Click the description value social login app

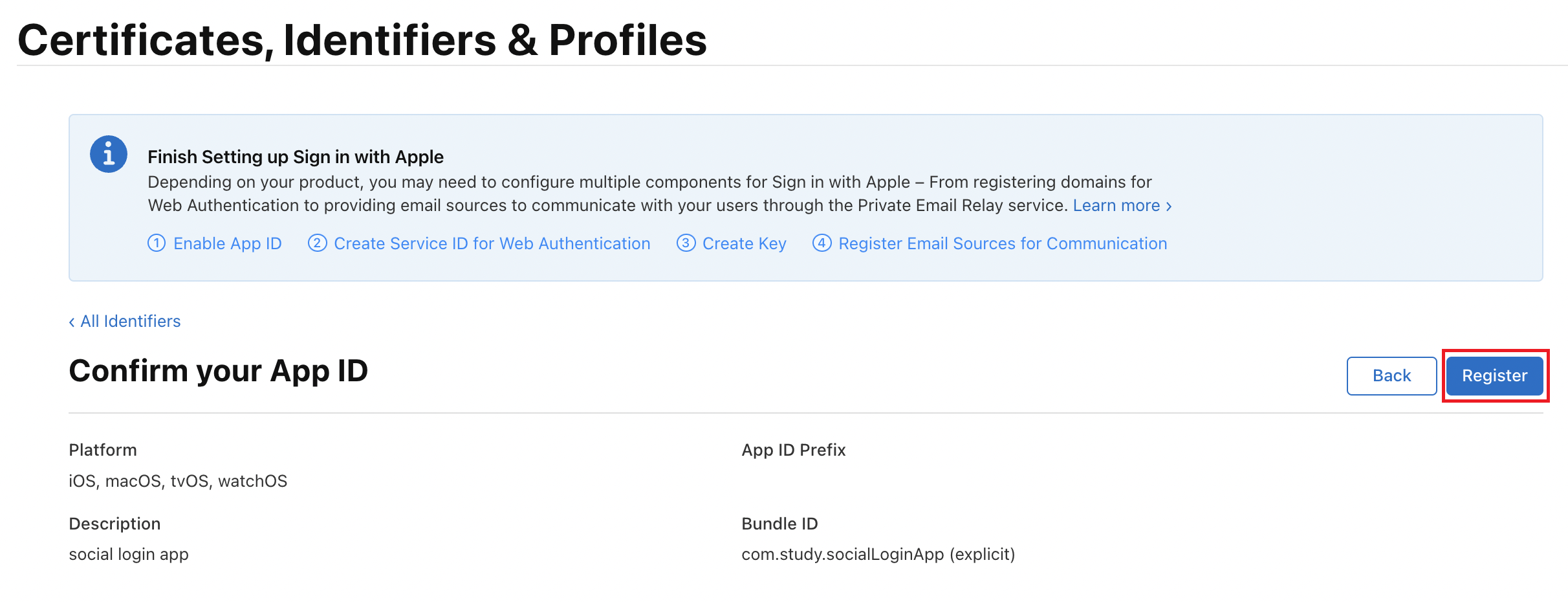coord(129,555)
